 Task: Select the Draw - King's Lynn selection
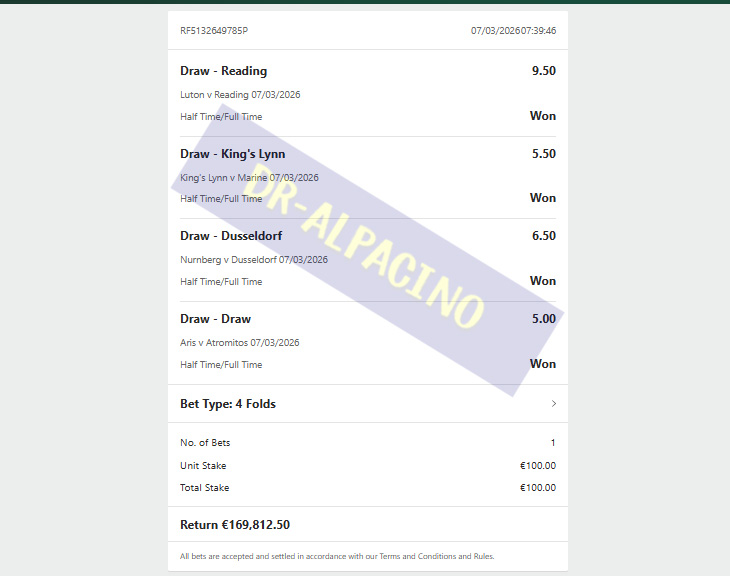pyautogui.click(x=233, y=154)
